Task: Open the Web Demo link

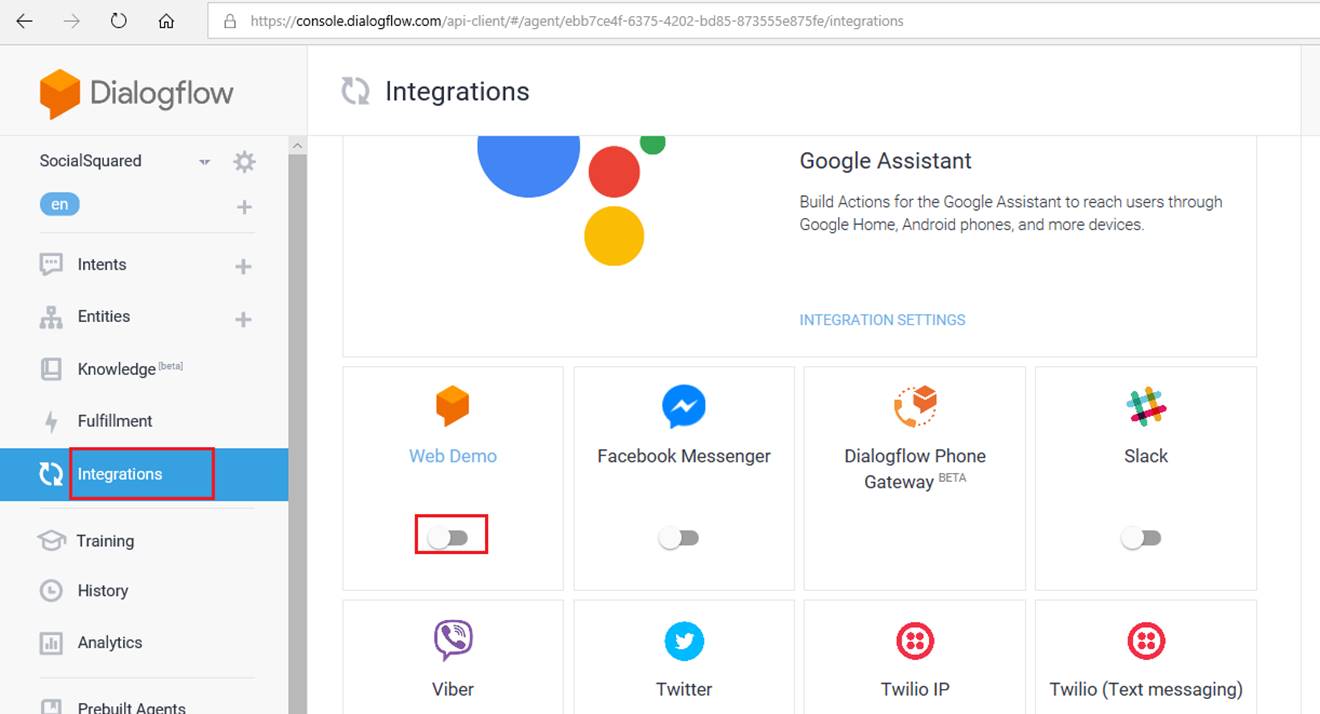Action: [453, 456]
